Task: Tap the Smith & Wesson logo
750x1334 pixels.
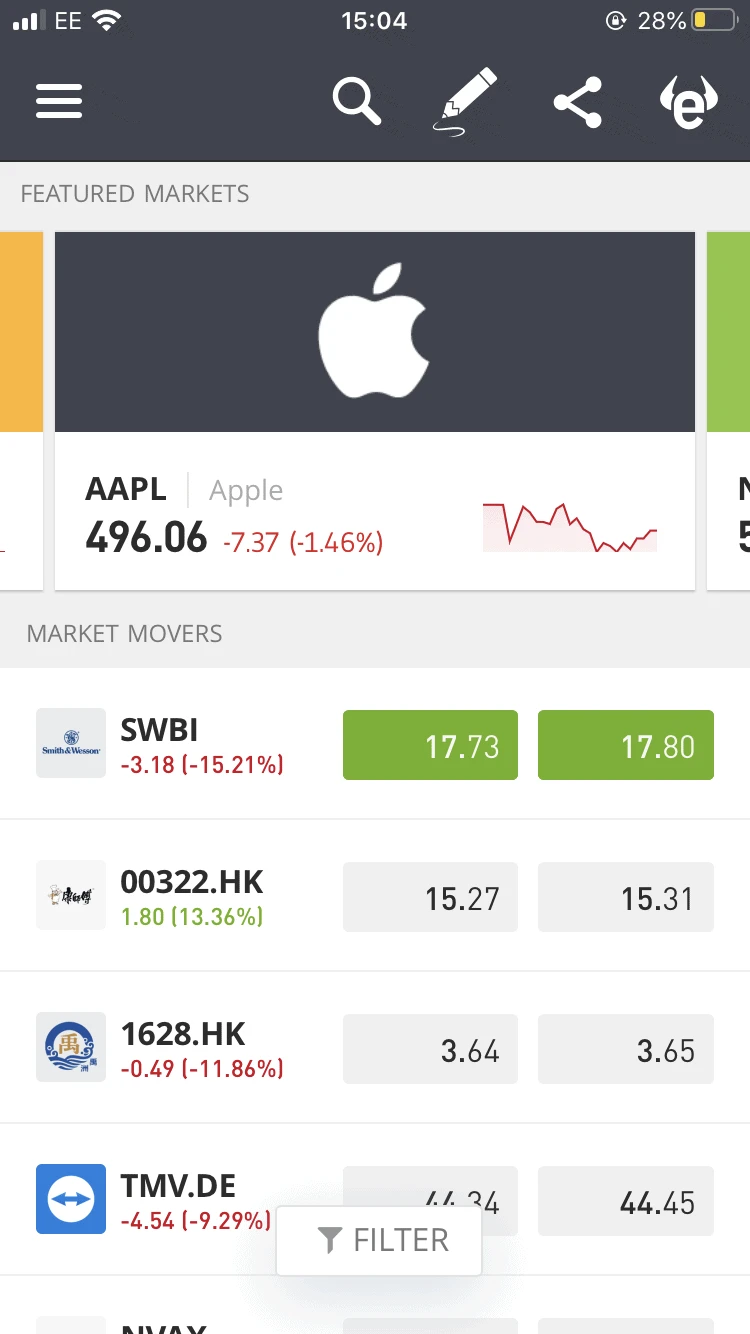Action: pyautogui.click(x=71, y=743)
